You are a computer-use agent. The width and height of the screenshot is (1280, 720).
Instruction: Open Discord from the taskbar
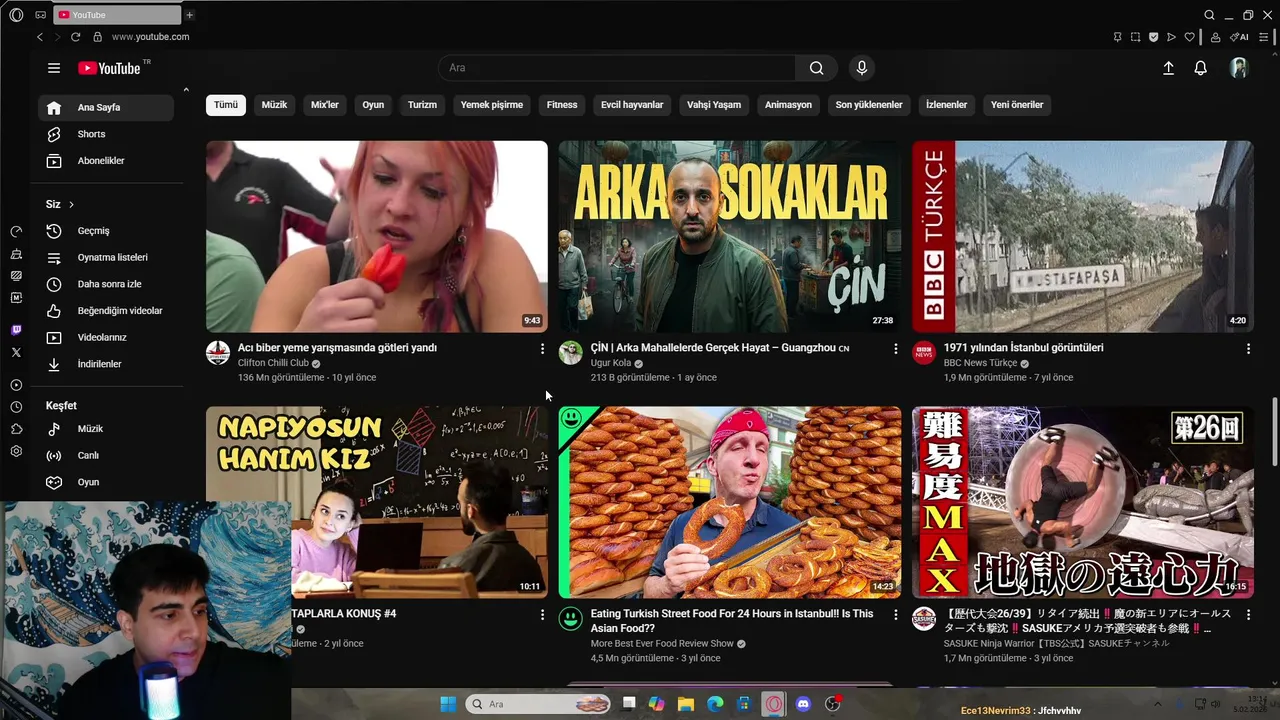pos(803,704)
